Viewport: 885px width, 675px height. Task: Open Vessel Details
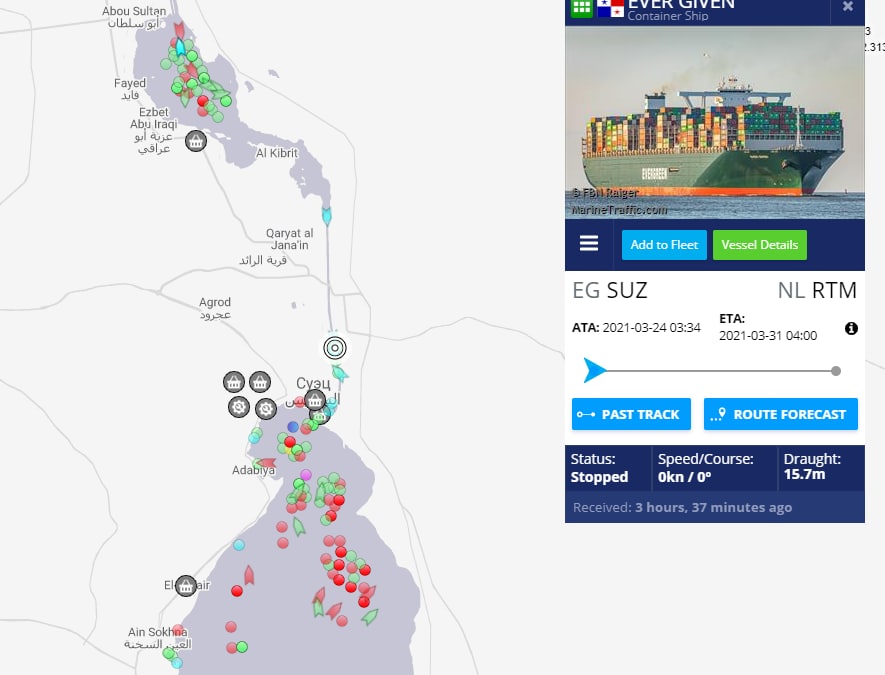click(760, 245)
